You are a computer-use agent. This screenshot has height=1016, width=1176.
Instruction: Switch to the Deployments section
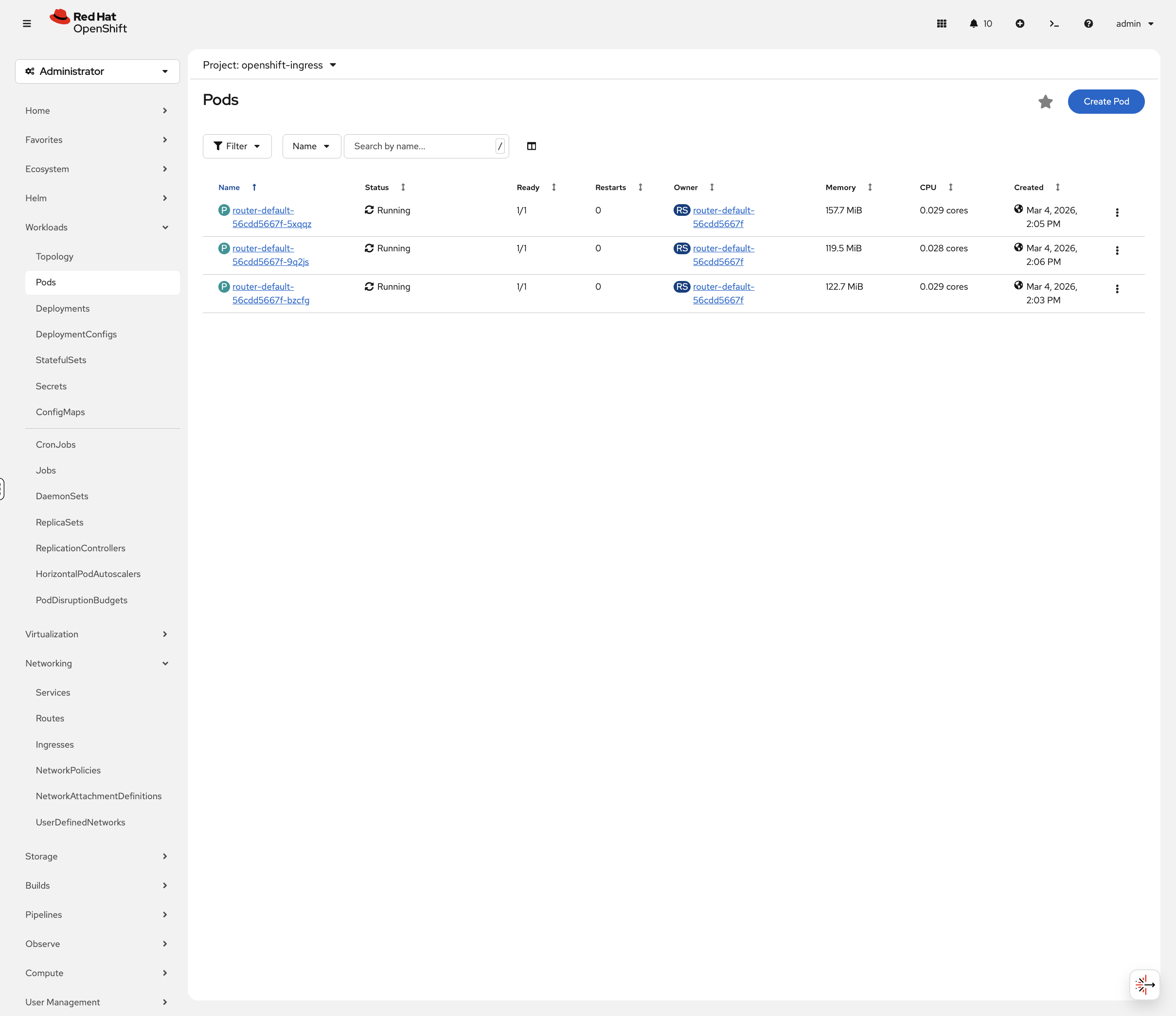coord(62,308)
